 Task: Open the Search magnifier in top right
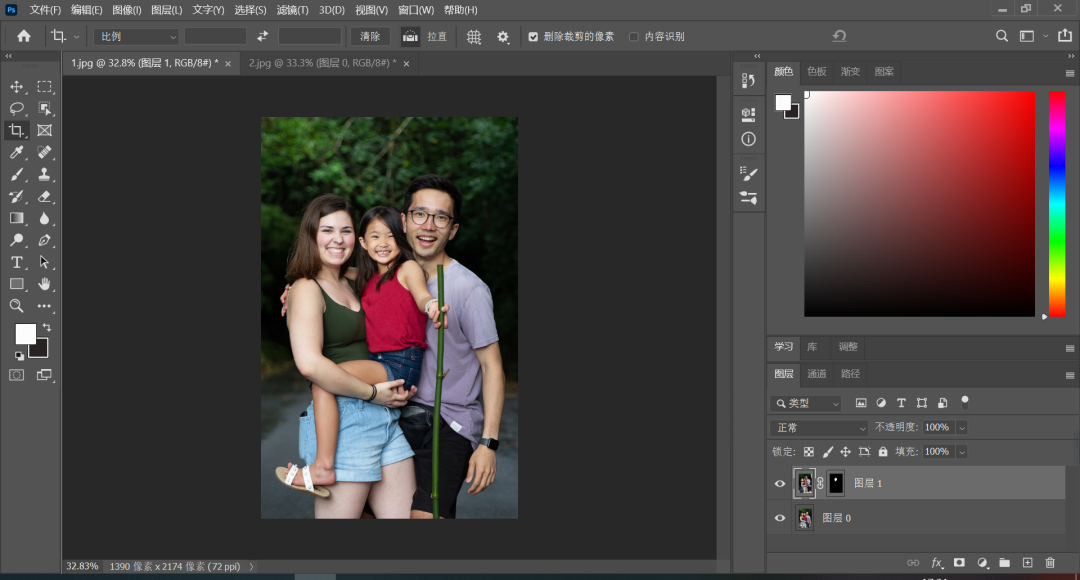pyautogui.click(x=1001, y=37)
